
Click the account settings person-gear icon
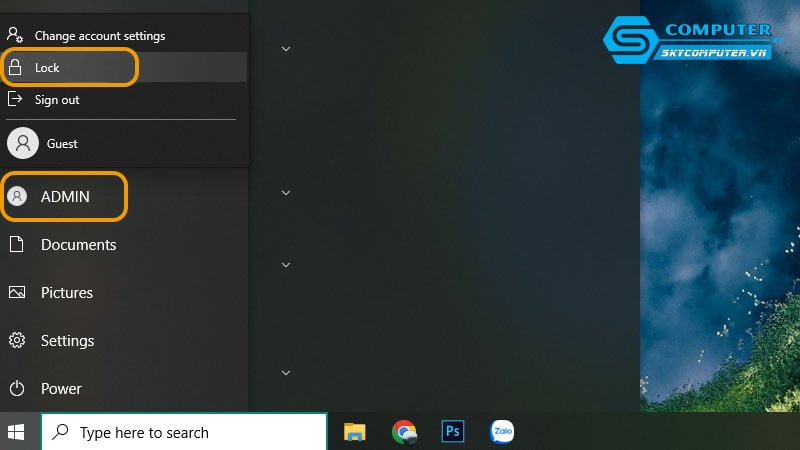click(15, 35)
